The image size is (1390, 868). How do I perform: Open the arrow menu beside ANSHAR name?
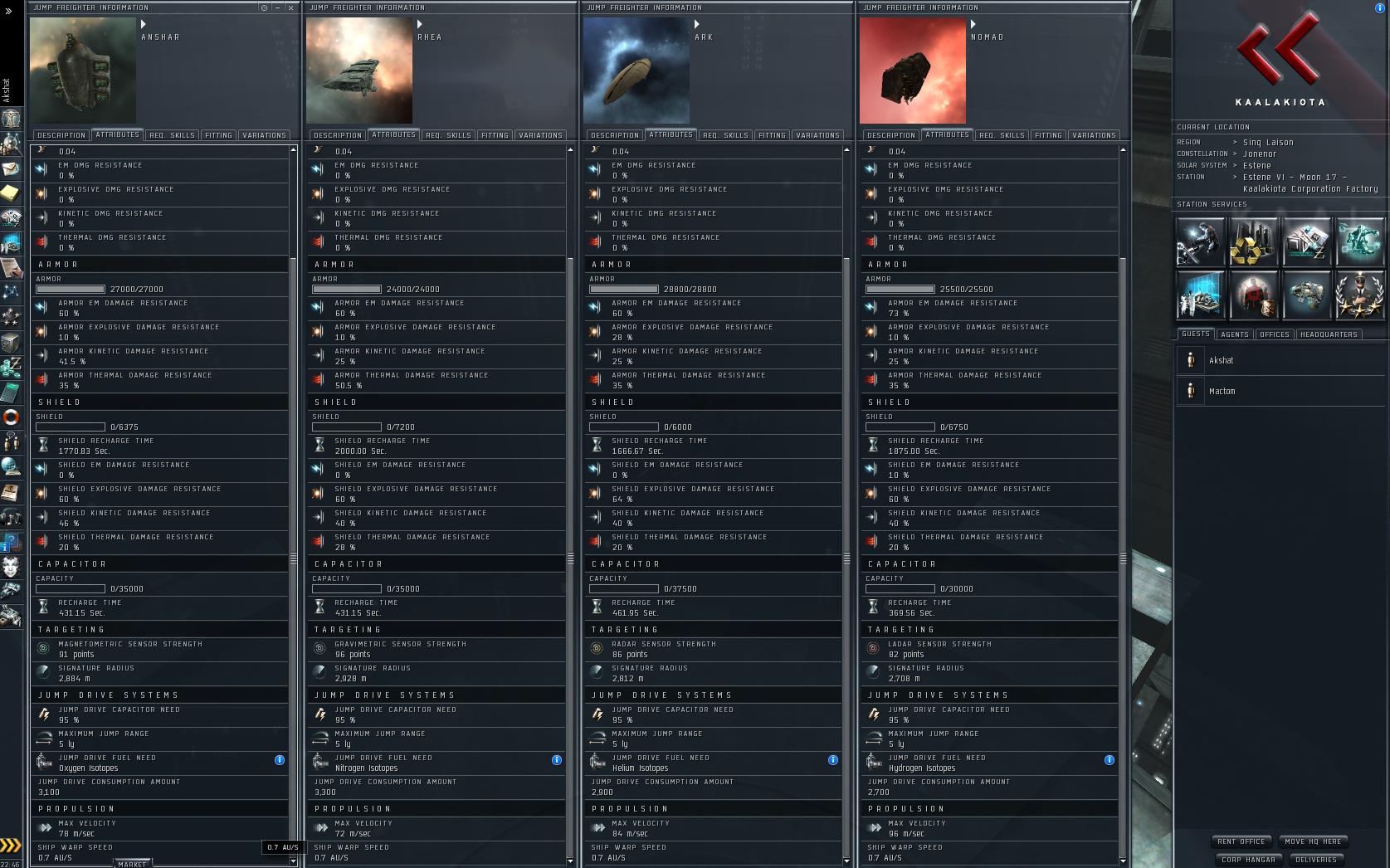point(144,24)
